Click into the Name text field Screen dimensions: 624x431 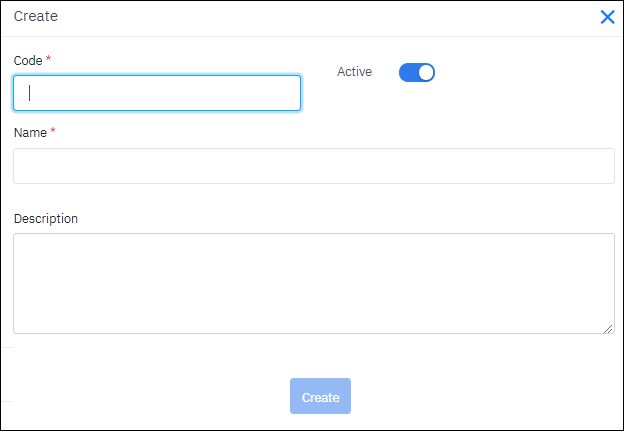click(x=314, y=166)
